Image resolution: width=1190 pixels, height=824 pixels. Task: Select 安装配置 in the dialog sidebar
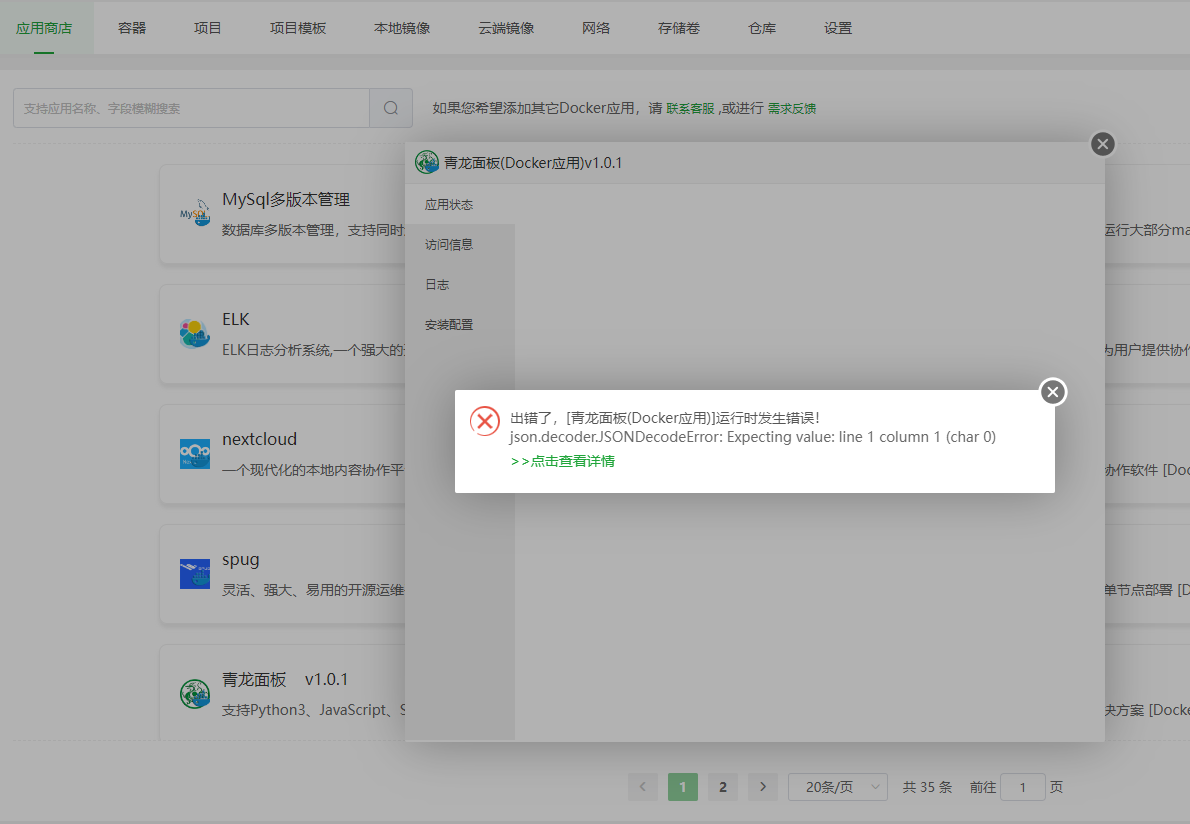click(460, 325)
